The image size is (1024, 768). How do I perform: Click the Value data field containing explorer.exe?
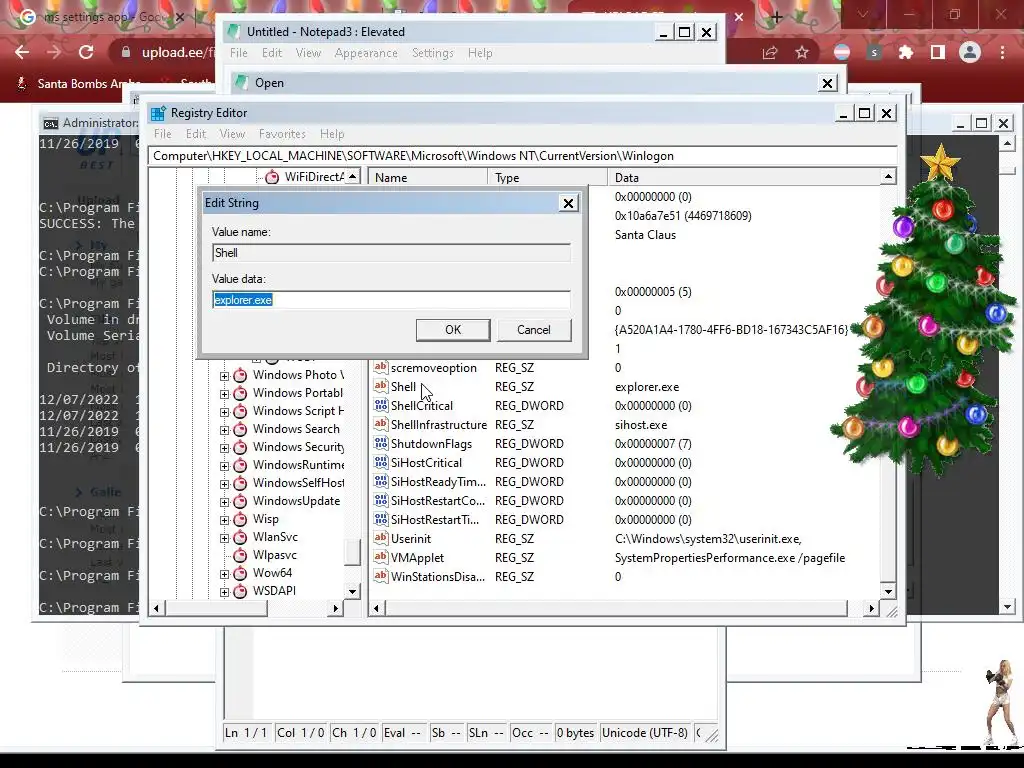391,300
